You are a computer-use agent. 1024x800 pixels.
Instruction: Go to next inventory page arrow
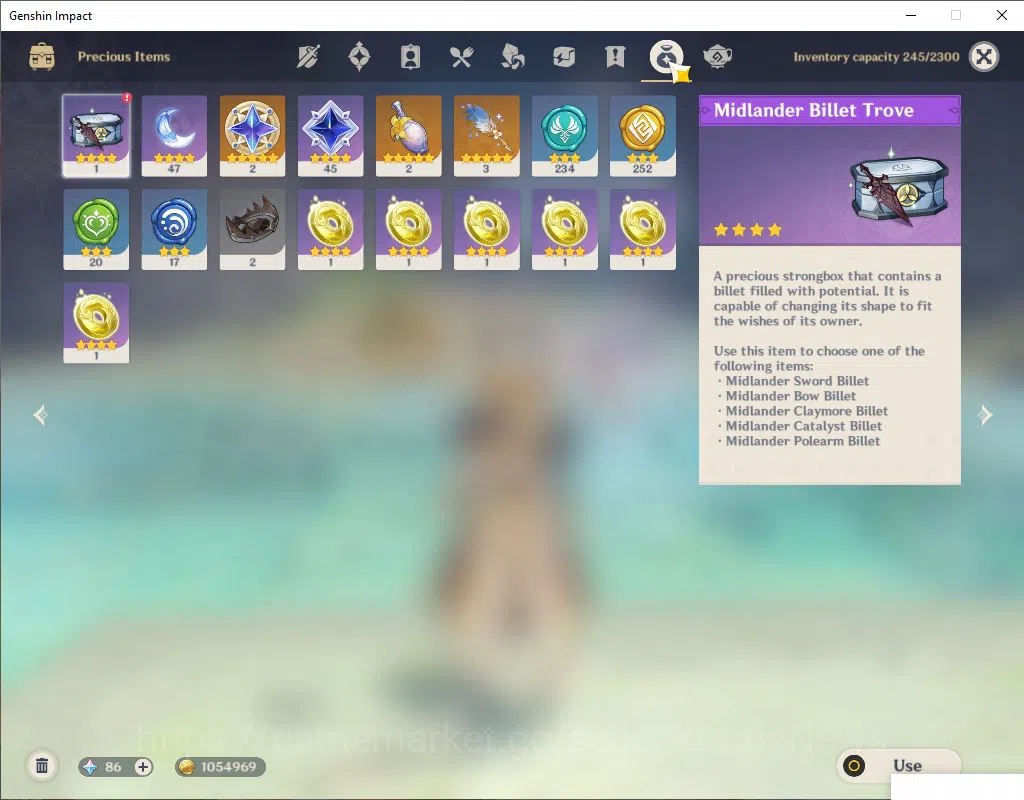(x=985, y=415)
